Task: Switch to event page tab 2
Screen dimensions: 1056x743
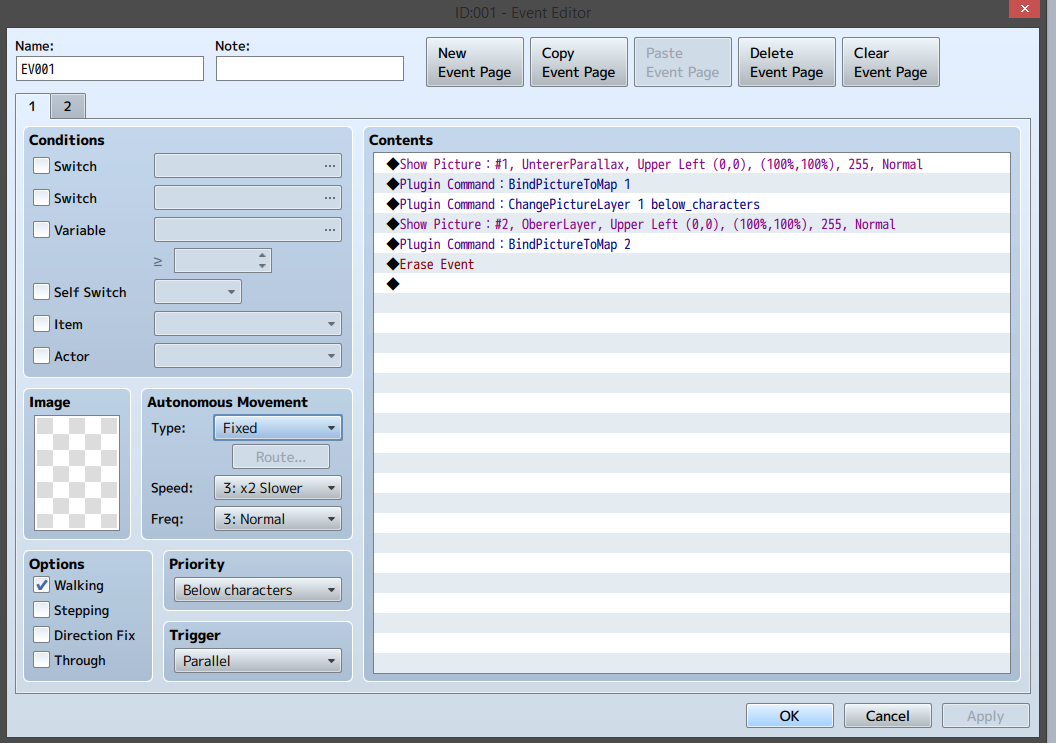Action: [x=67, y=106]
